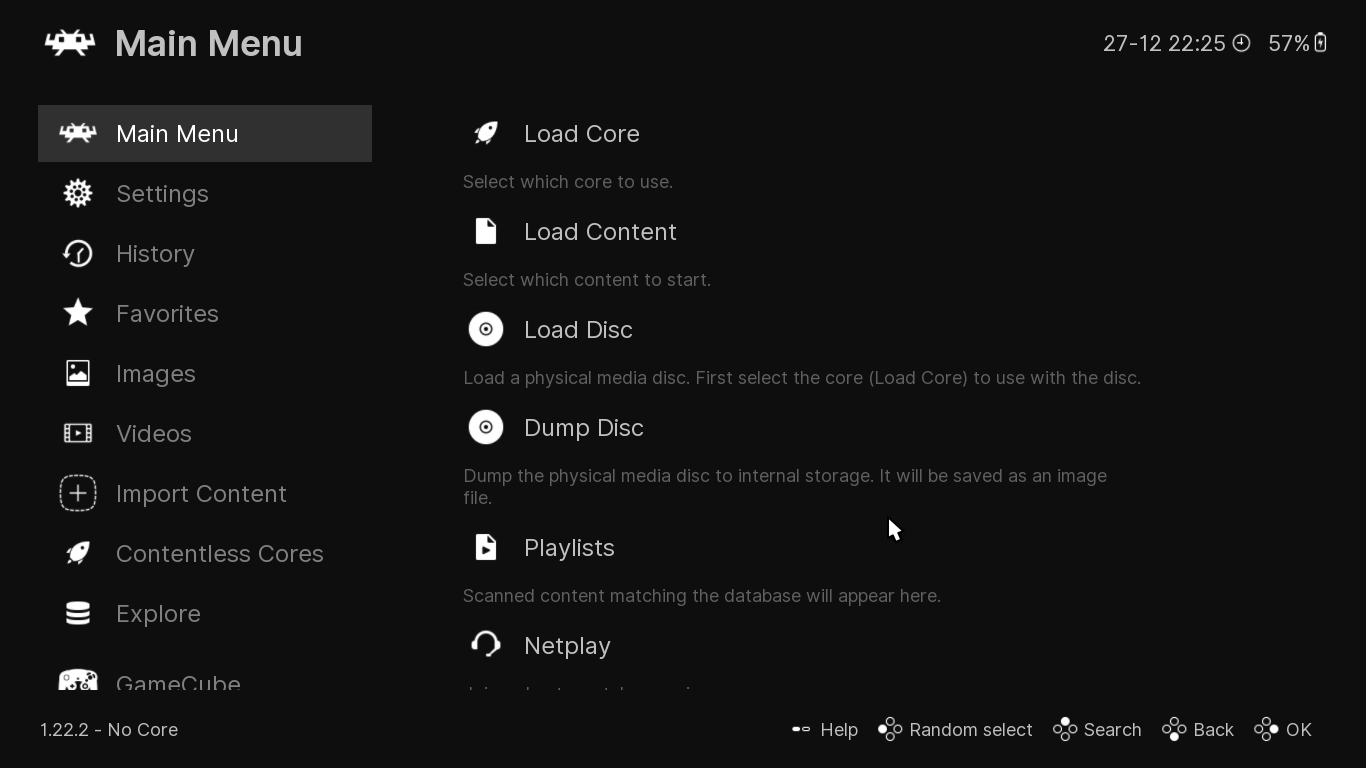Open the Settings sidebar entry
The width and height of the screenshot is (1366, 768).
(x=205, y=193)
